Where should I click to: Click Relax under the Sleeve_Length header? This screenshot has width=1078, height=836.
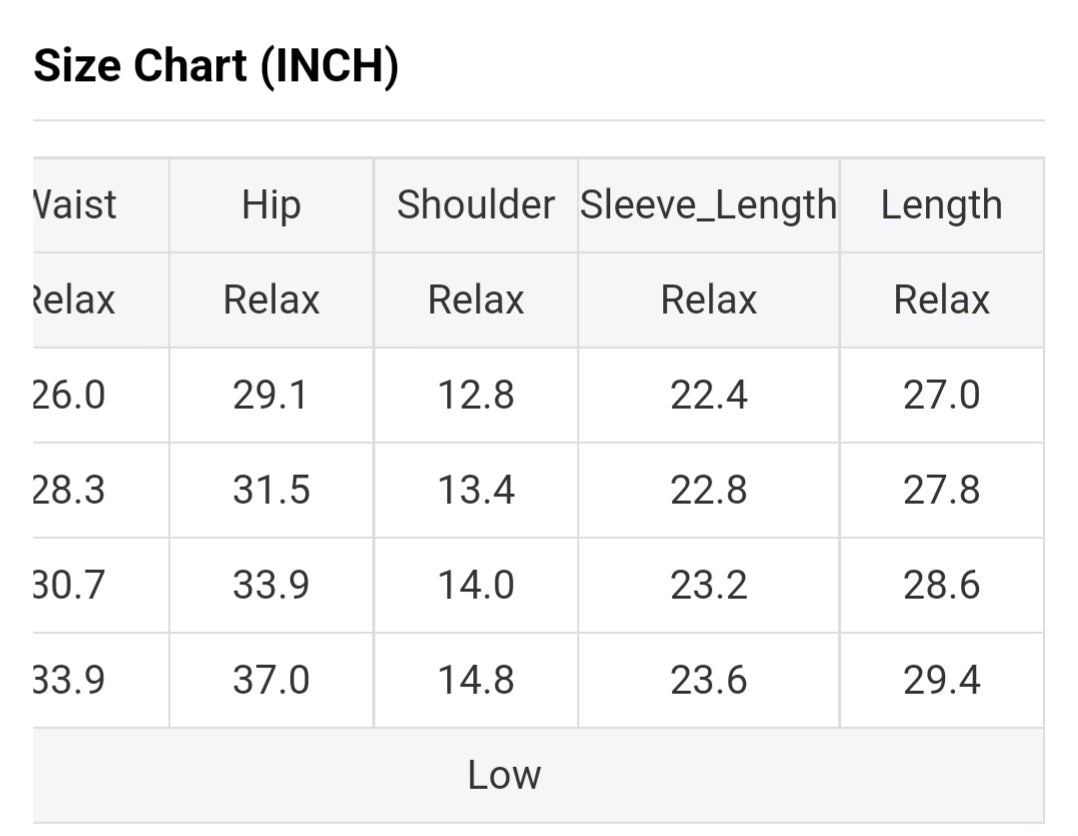click(x=708, y=300)
